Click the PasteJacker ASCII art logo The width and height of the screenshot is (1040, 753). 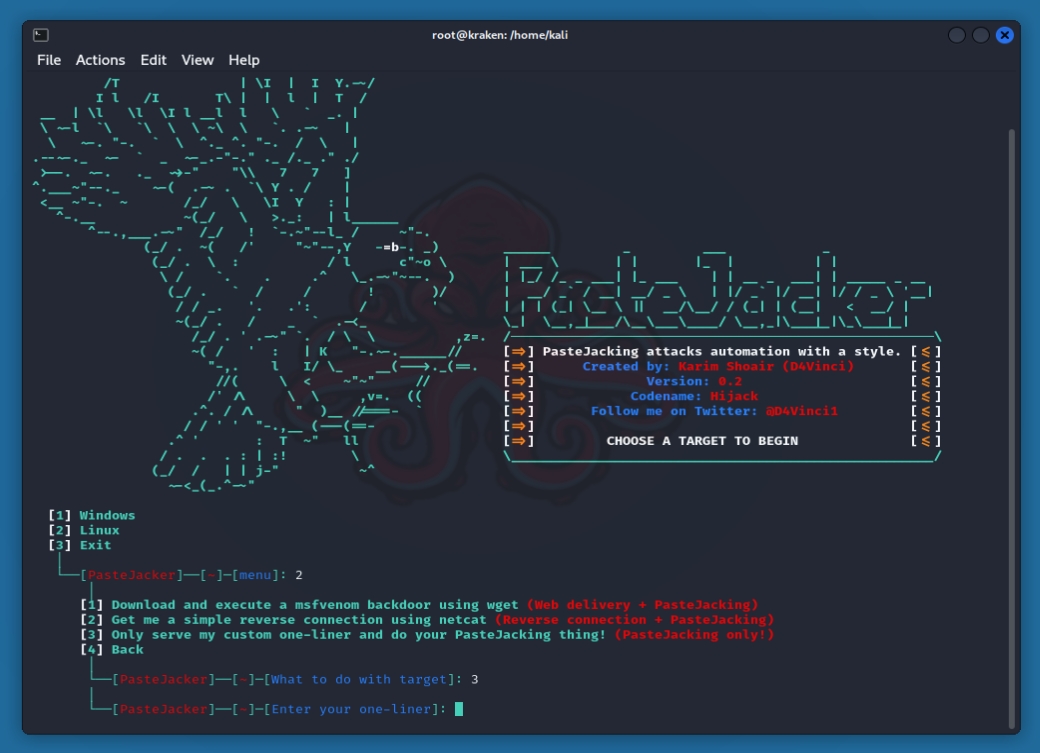click(718, 290)
